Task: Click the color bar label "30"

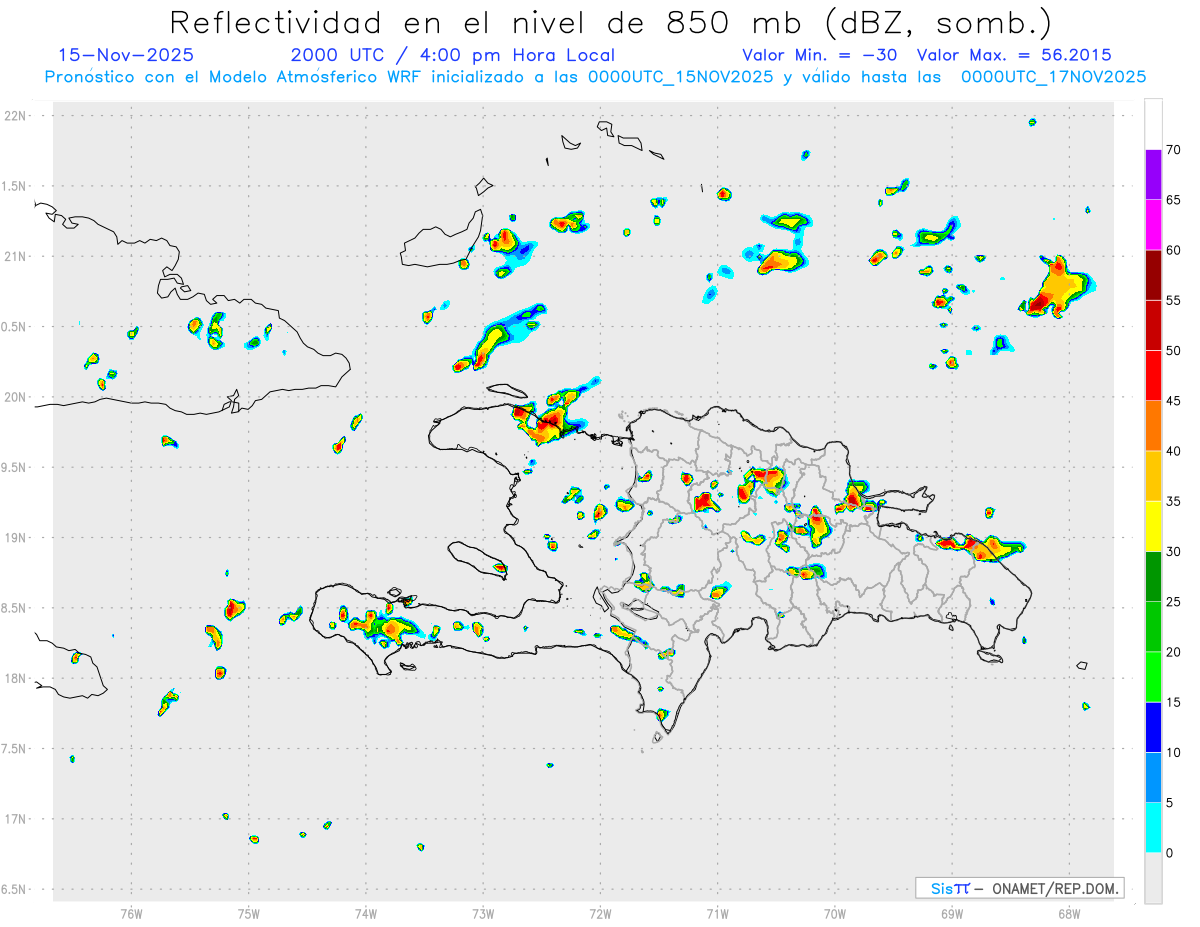Action: 1174,552
